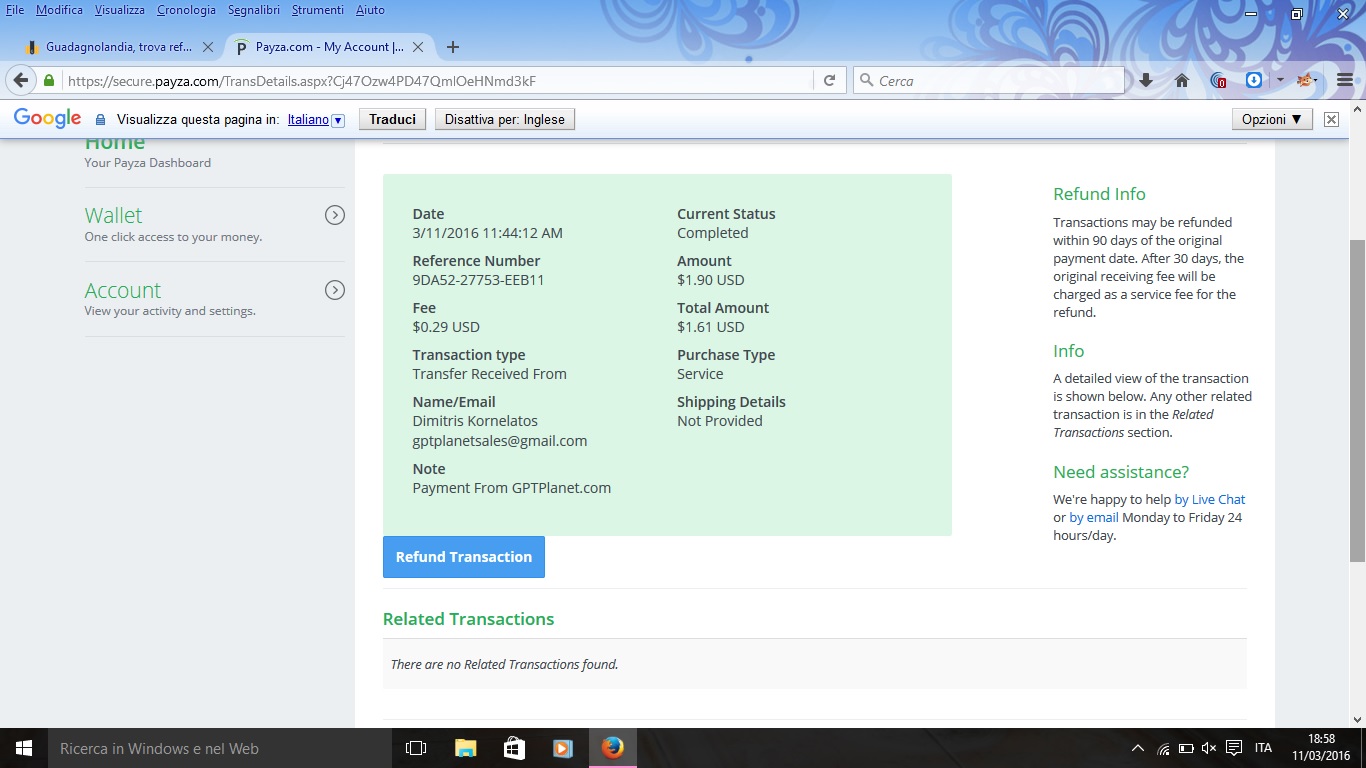Image resolution: width=1366 pixels, height=768 pixels.
Task: Reload the page with the refresh icon
Action: (829, 81)
